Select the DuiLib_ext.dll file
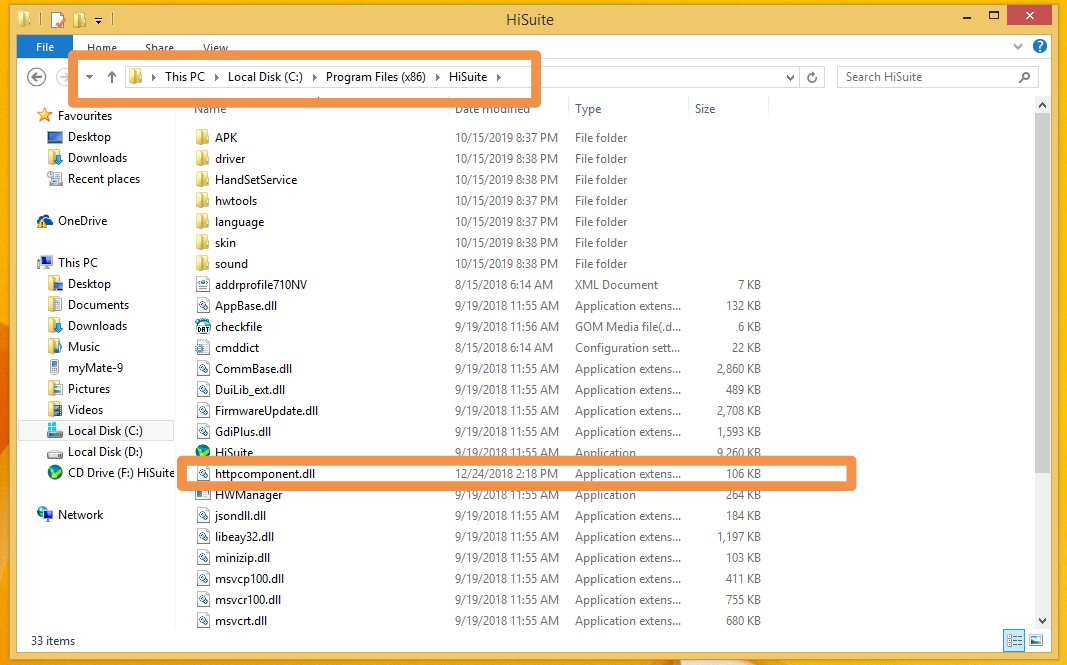The height and width of the screenshot is (665, 1067). pos(250,390)
